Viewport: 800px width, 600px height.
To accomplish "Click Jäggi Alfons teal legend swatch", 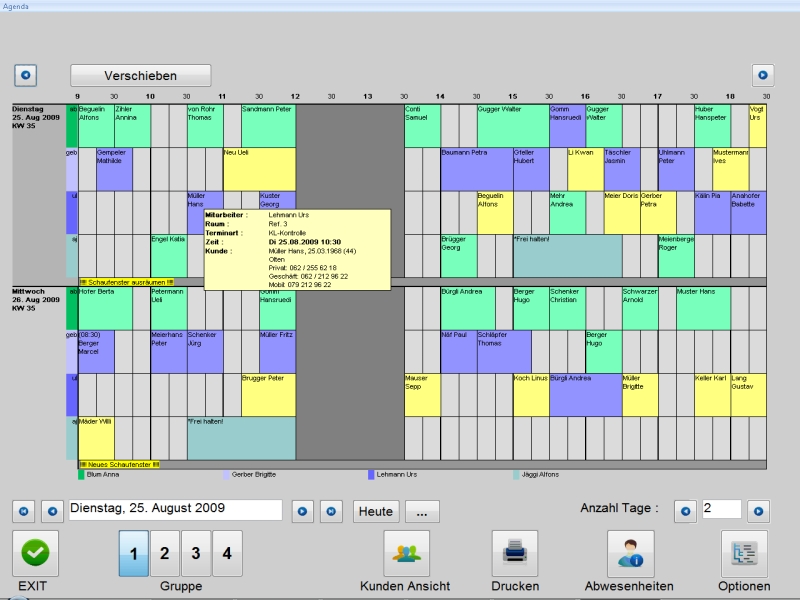I will click(516, 475).
